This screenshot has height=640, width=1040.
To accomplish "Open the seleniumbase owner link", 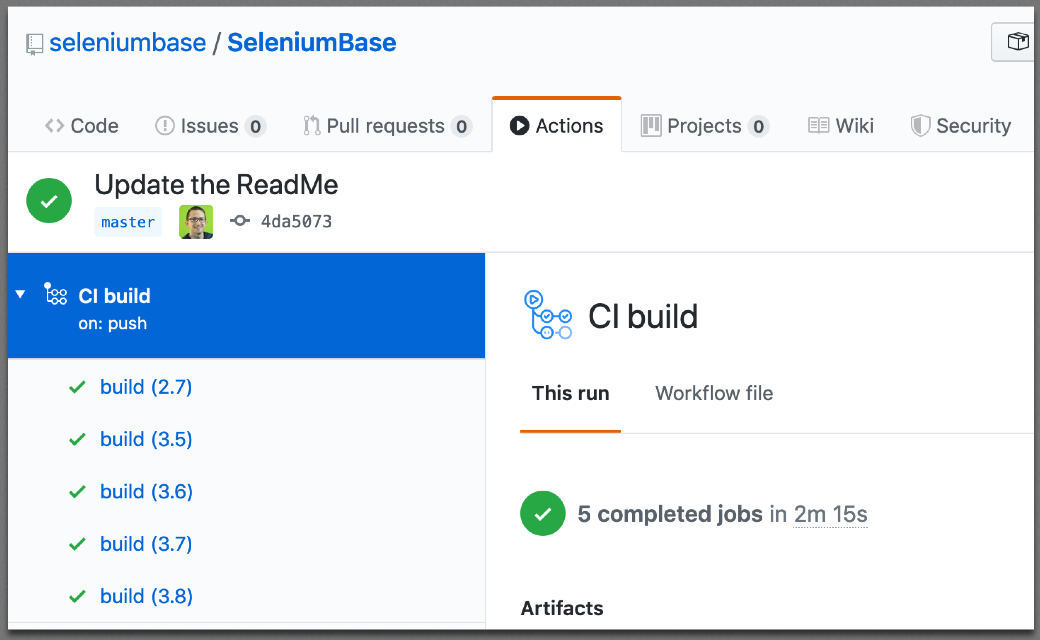I will point(127,43).
